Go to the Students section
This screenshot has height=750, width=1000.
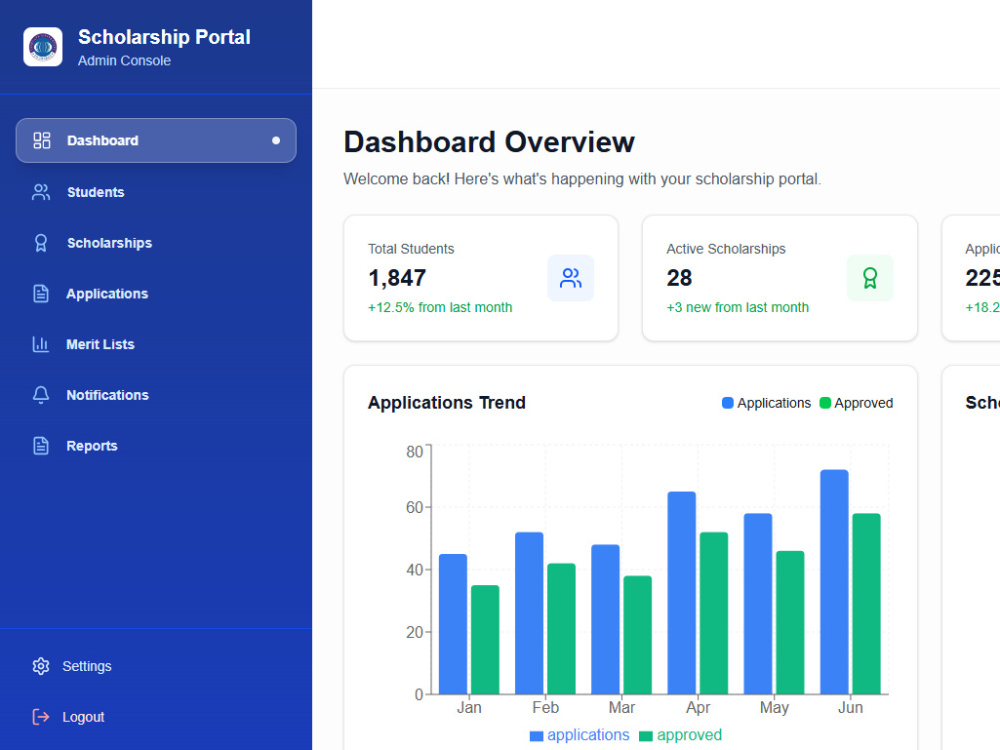pyautogui.click(x=156, y=192)
